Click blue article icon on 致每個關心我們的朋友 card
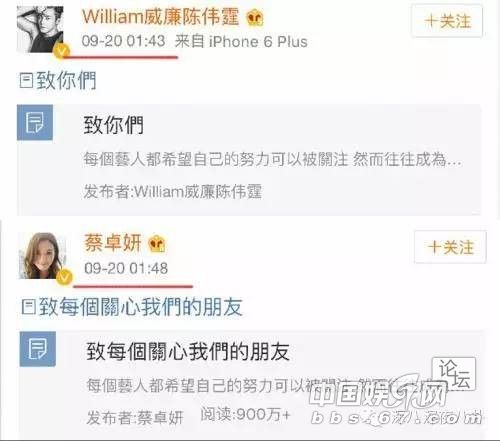Viewport: 500px width, 441px height. pos(38,349)
